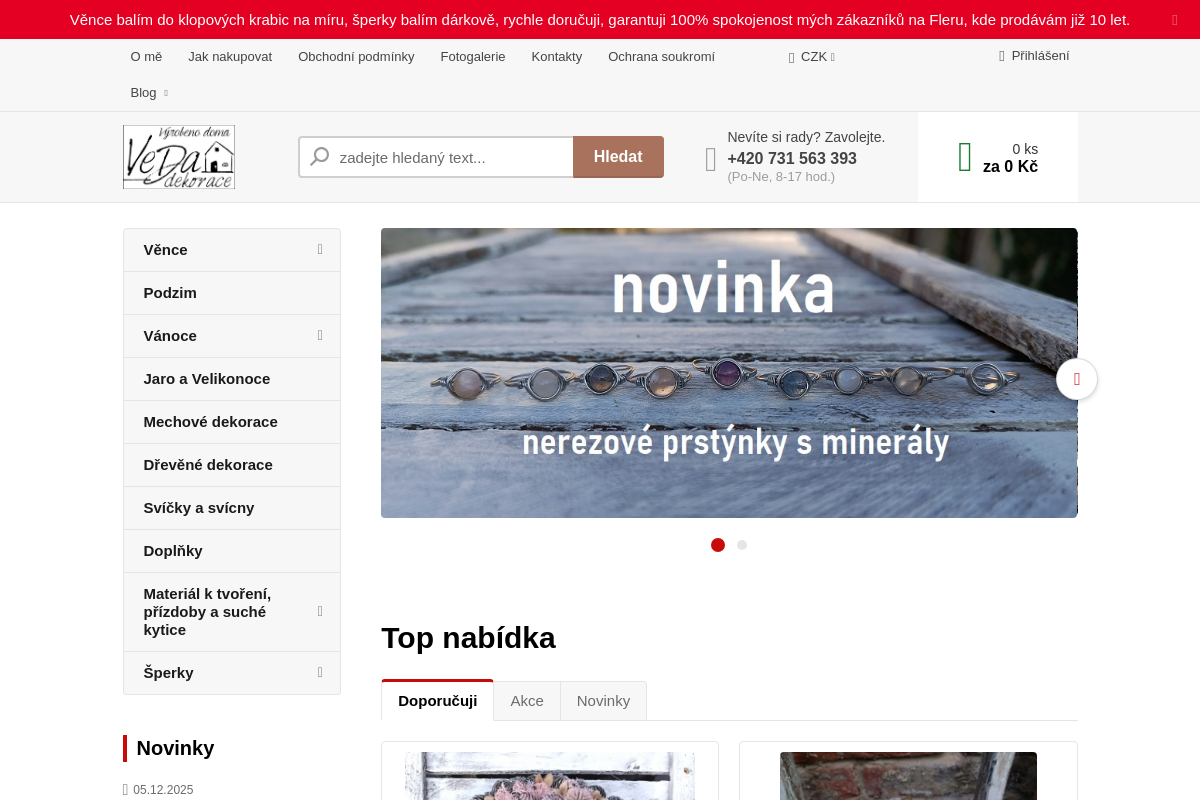Call the +420 731 563 393 phone link

[x=791, y=158]
